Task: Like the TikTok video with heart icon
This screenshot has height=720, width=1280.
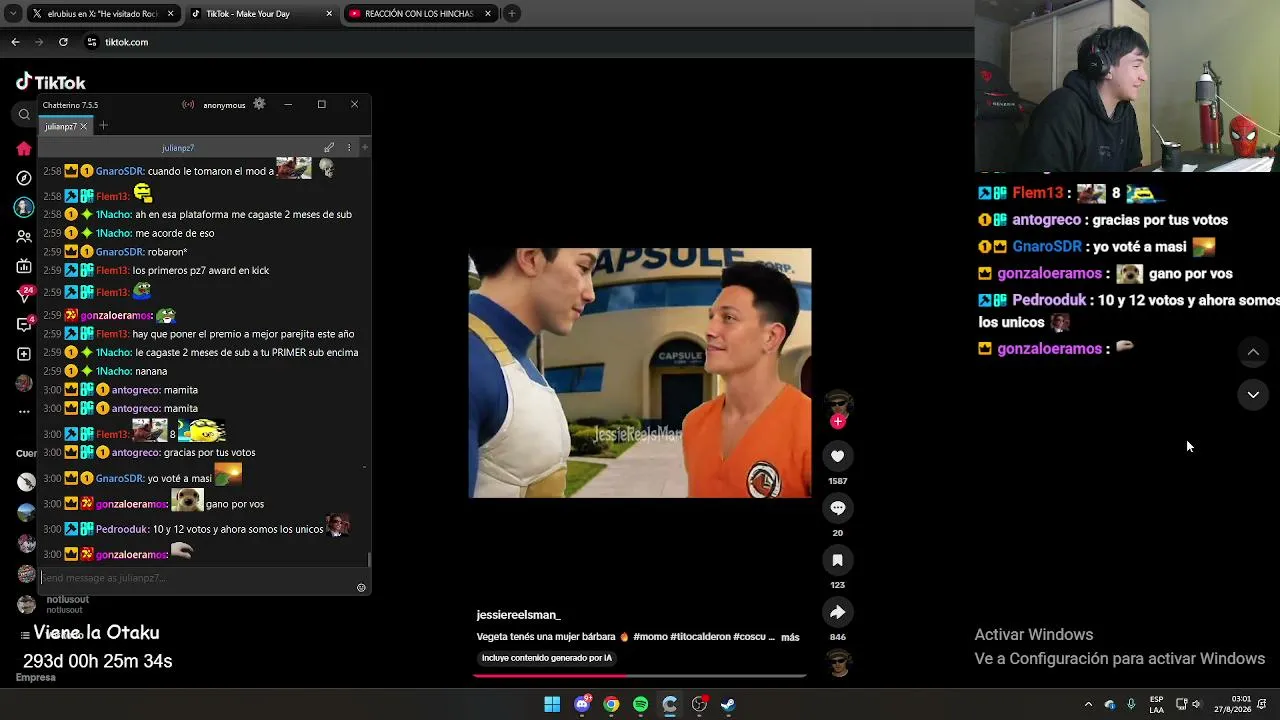Action: coord(838,456)
